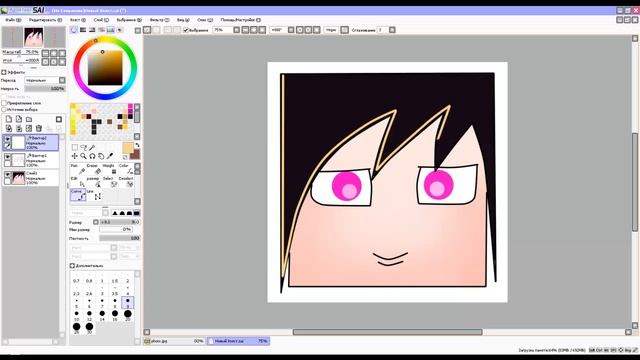Switch to the photo.jpg document tab
Screen dimensions: 640x360
174,341
